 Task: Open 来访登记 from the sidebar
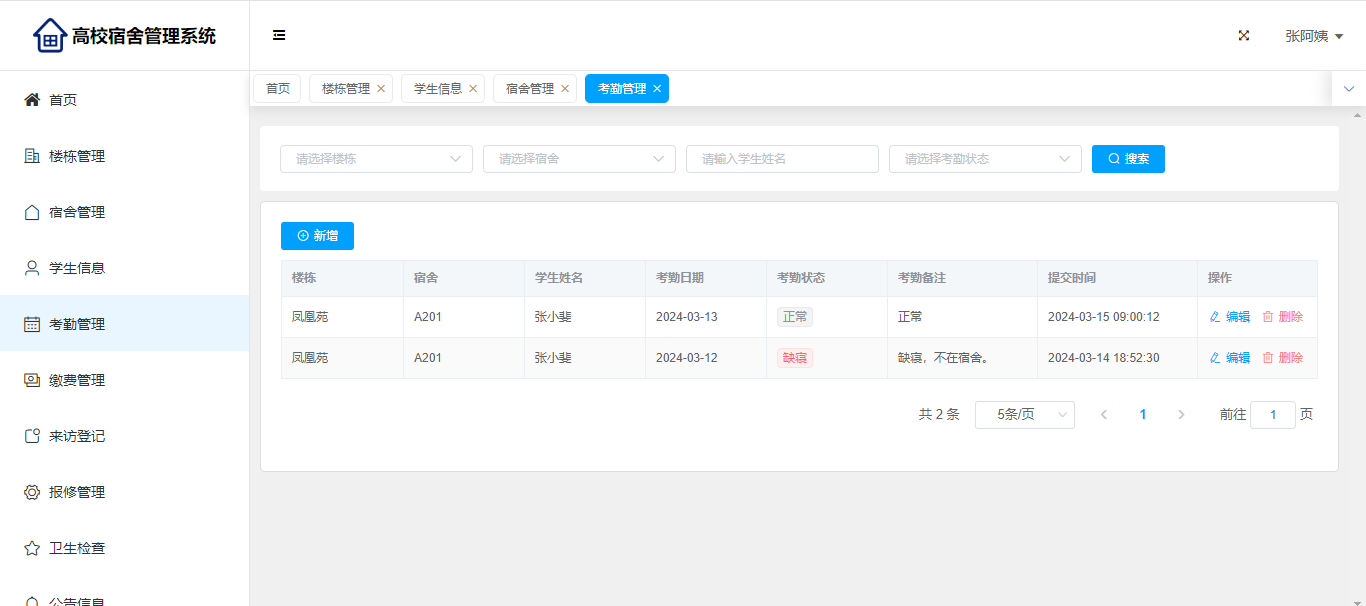pos(77,436)
